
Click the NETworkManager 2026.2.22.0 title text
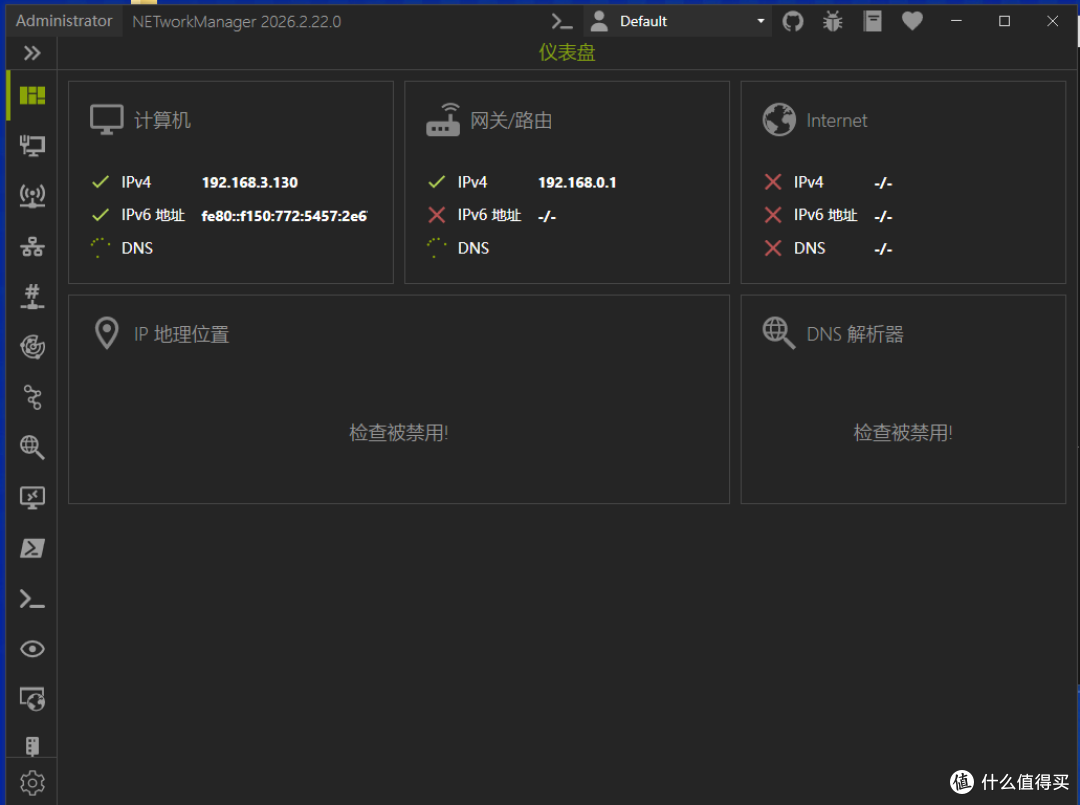pos(236,21)
